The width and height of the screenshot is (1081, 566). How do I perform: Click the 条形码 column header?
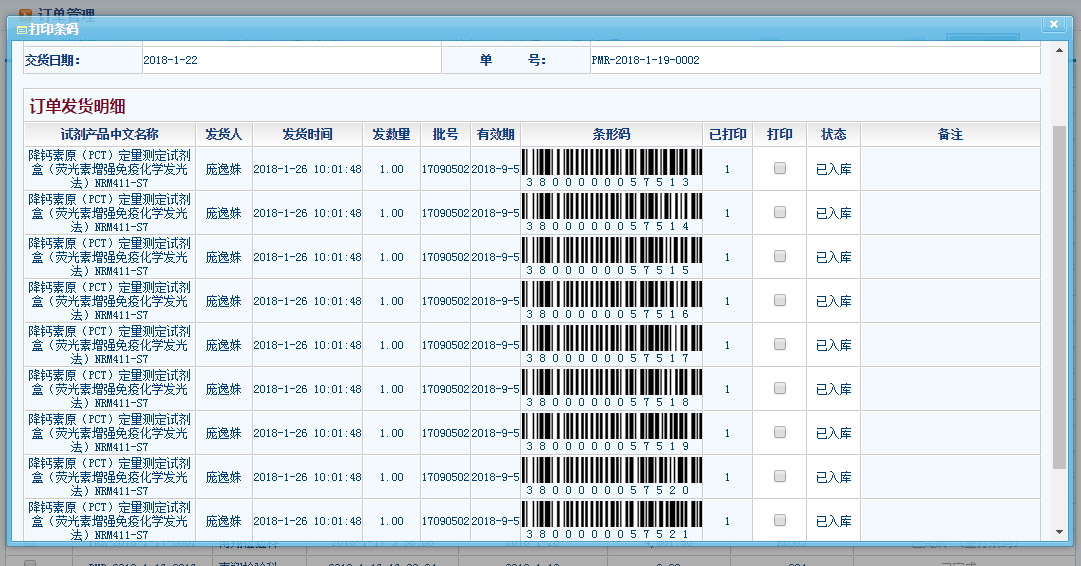pyautogui.click(x=612, y=134)
